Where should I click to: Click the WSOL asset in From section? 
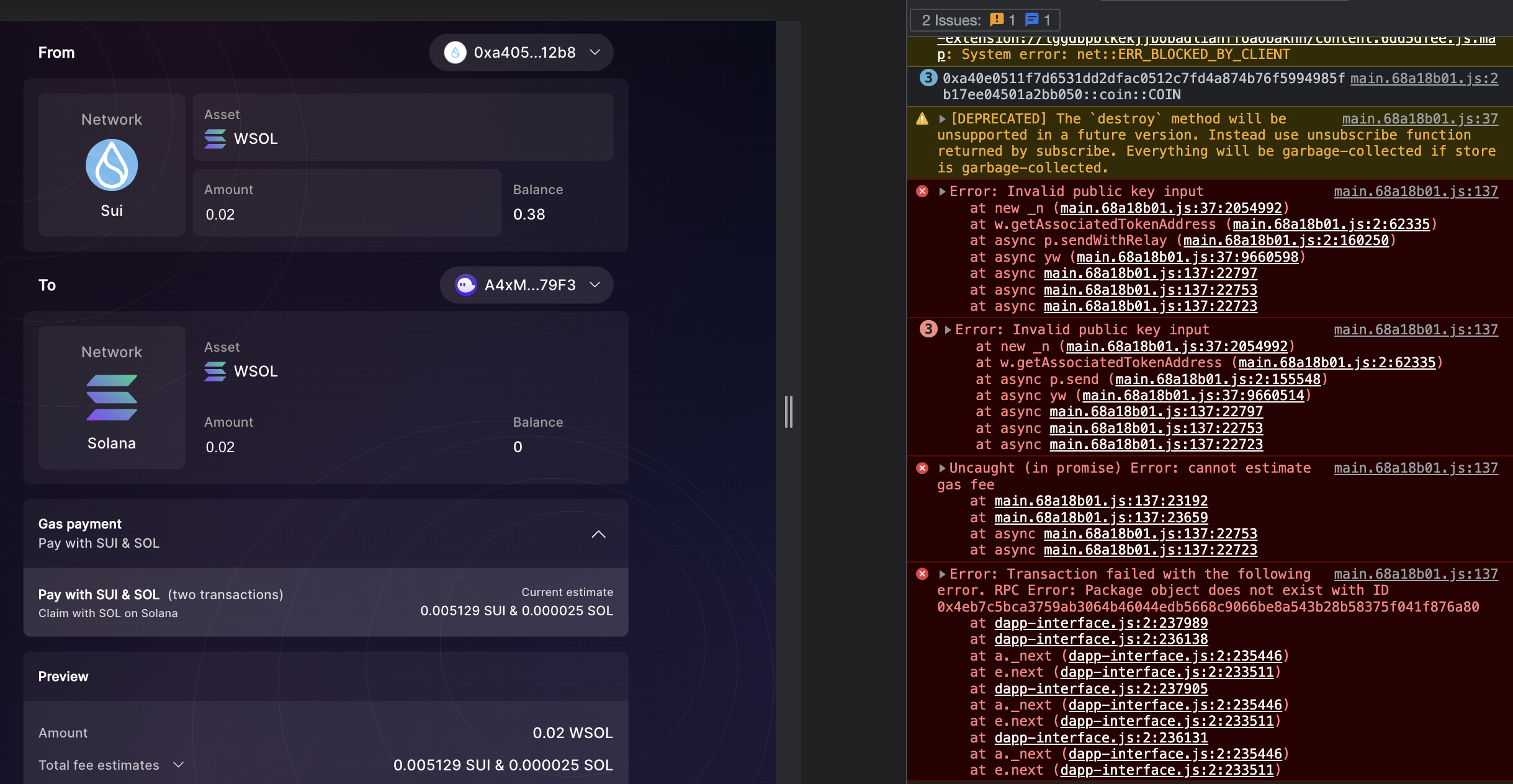[403, 128]
